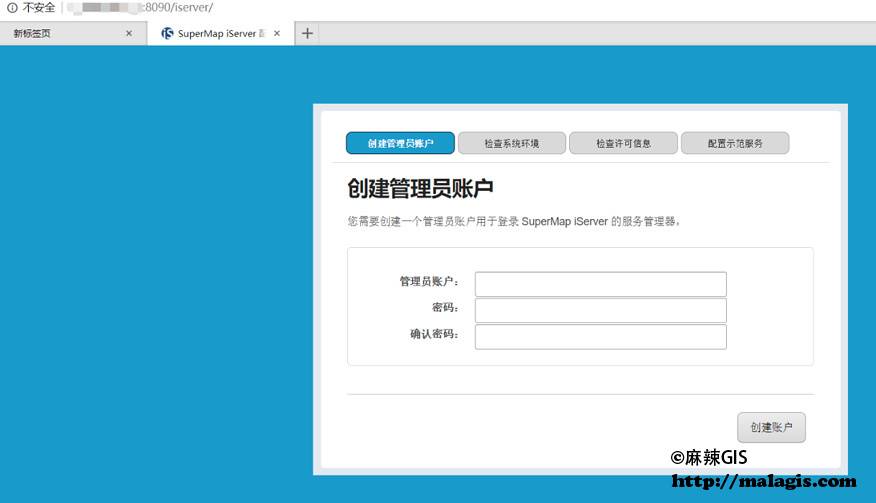Image resolution: width=876 pixels, height=503 pixels.
Task: Focus the 确认密码 input field
Action: pyautogui.click(x=601, y=337)
